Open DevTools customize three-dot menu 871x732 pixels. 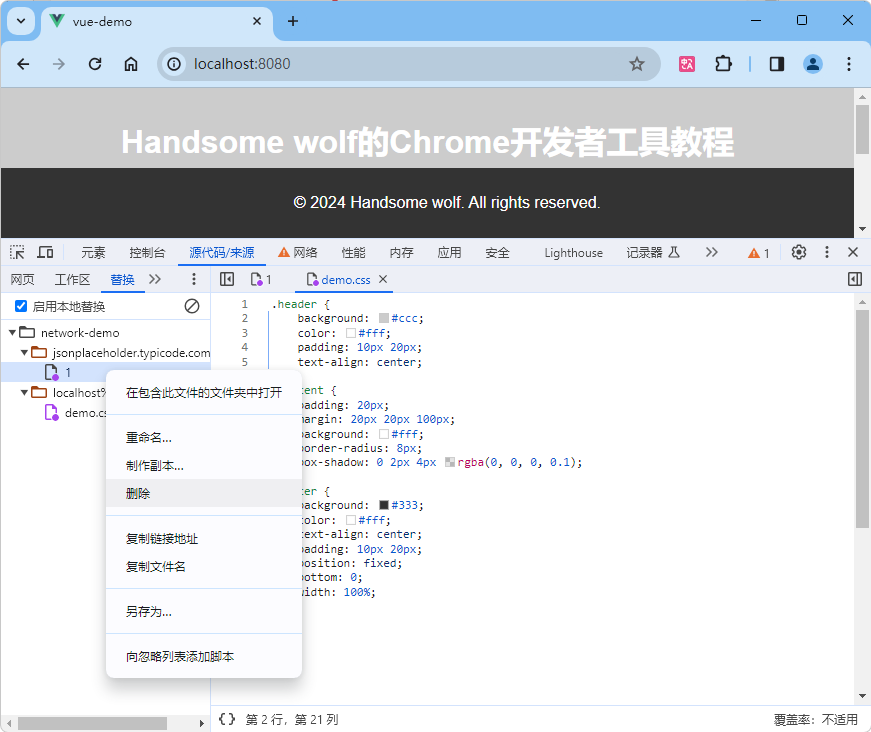(827, 252)
